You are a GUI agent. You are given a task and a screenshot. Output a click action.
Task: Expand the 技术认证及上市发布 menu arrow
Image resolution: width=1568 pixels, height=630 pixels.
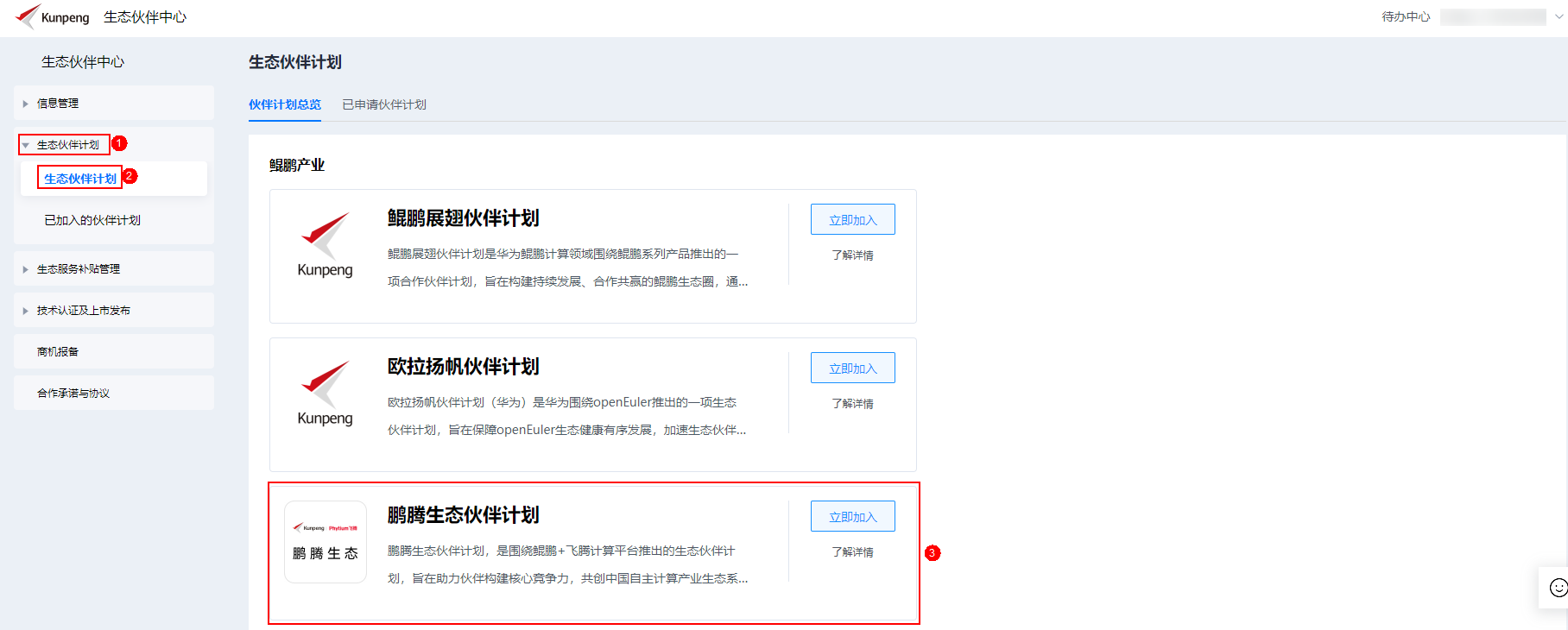pos(25,311)
